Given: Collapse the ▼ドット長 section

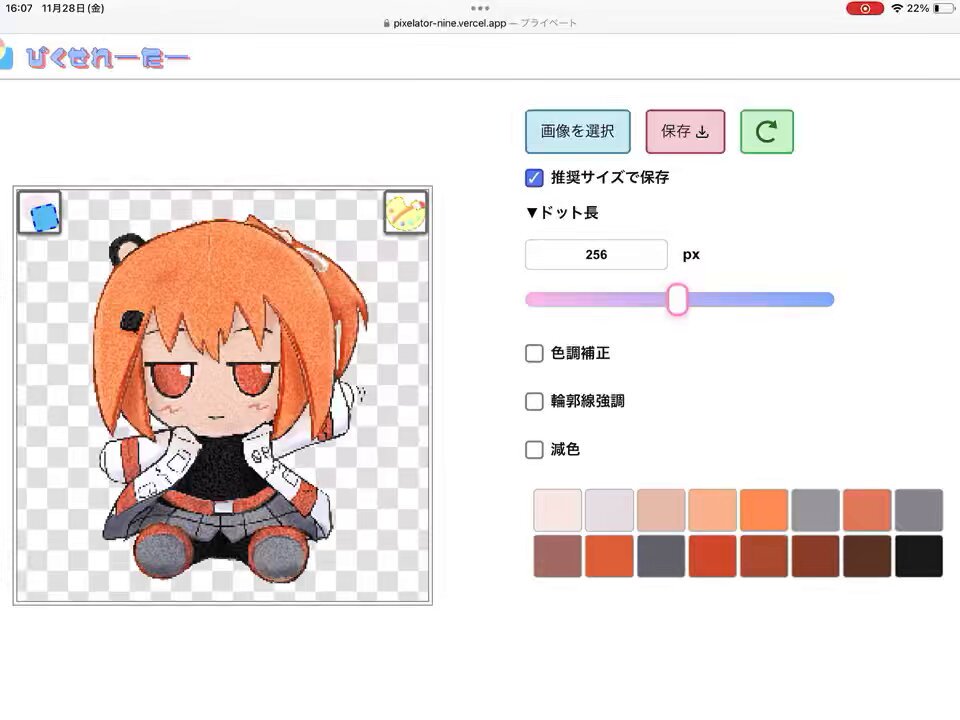Looking at the screenshot, I should (562, 212).
